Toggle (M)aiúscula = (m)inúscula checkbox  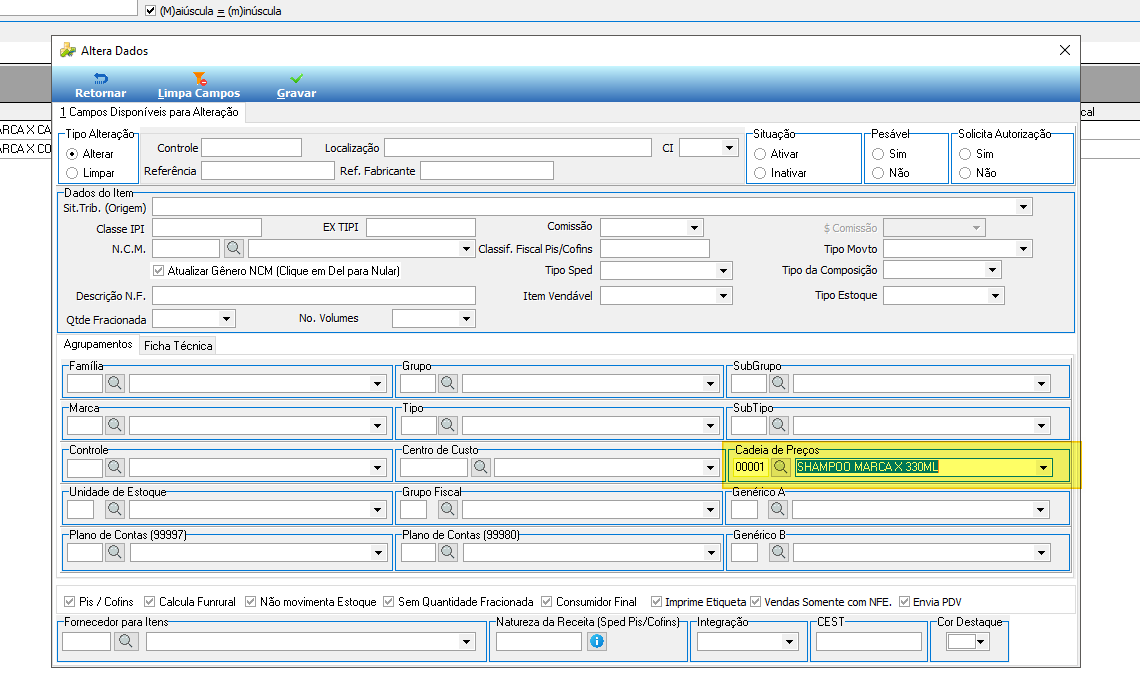click(150, 11)
